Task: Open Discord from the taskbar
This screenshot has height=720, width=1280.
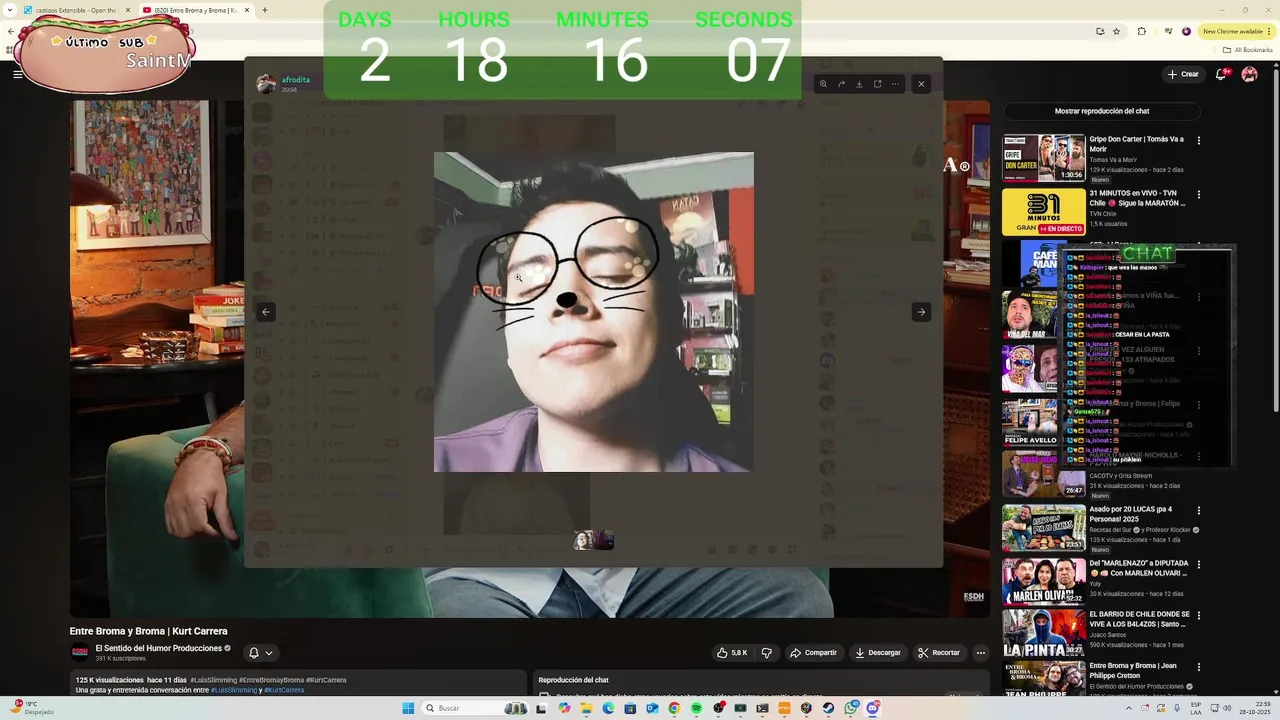Action: pyautogui.click(x=872, y=708)
